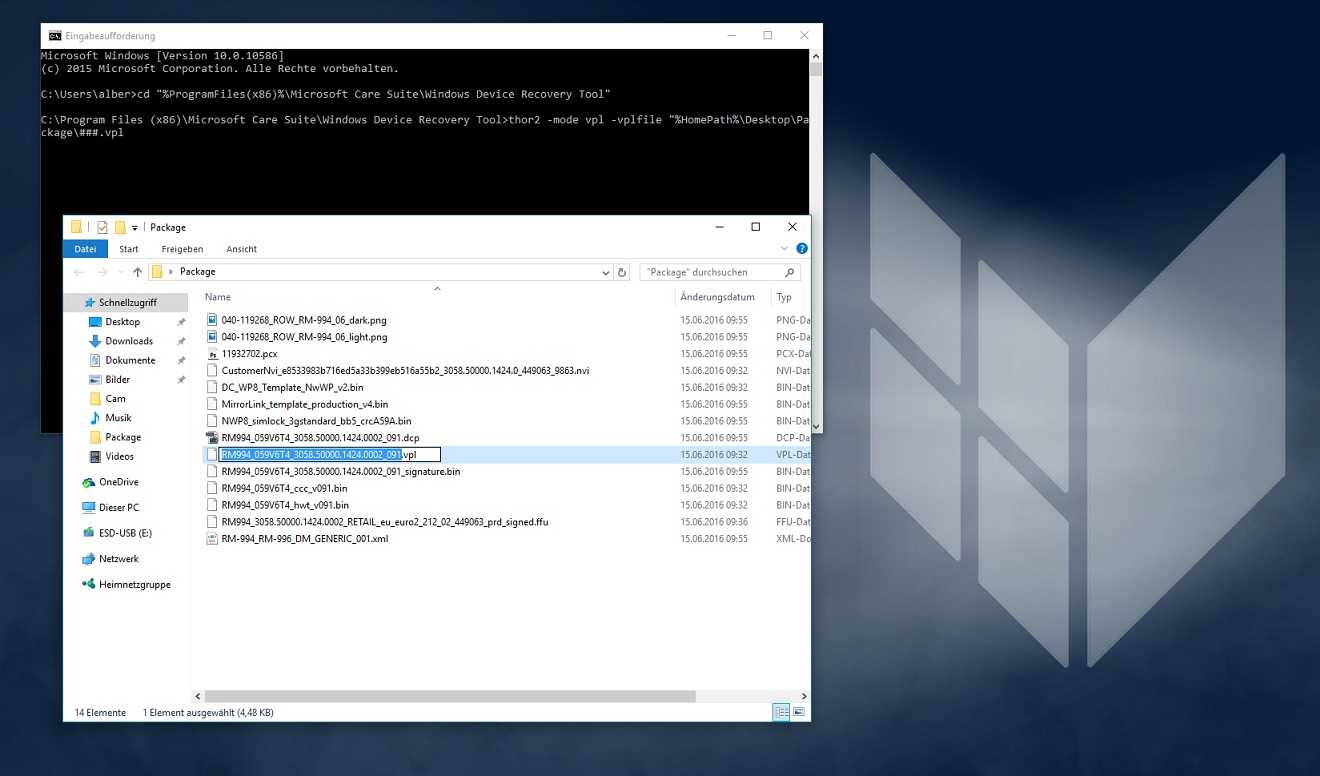Click the folder icon in the address bar
Viewport: 1320px width, 776px height.
point(157,271)
